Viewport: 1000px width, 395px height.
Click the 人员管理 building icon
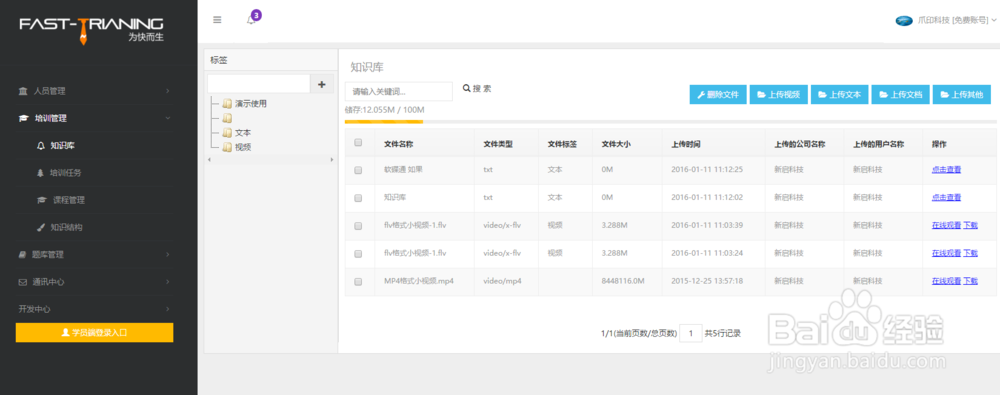23,91
